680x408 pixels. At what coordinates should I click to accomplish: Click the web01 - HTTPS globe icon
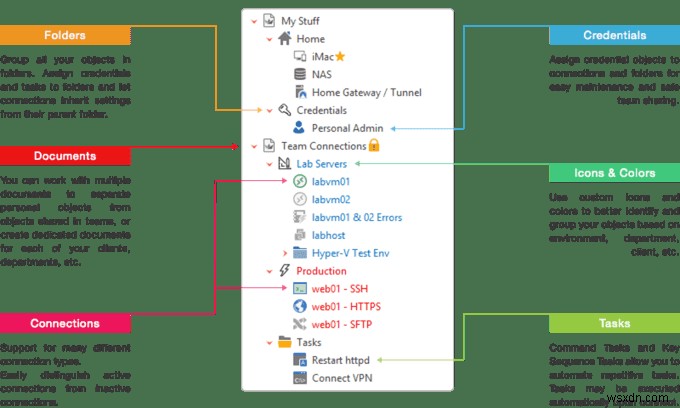(300, 306)
